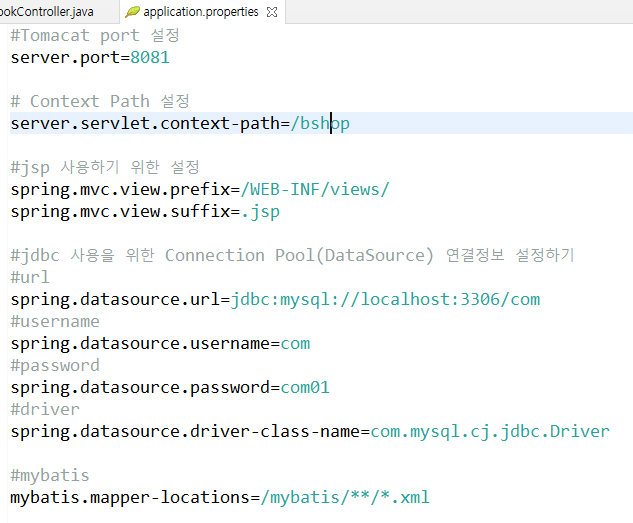Click the '#jsp' comment line
The width and height of the screenshot is (633, 523).
coord(105,167)
